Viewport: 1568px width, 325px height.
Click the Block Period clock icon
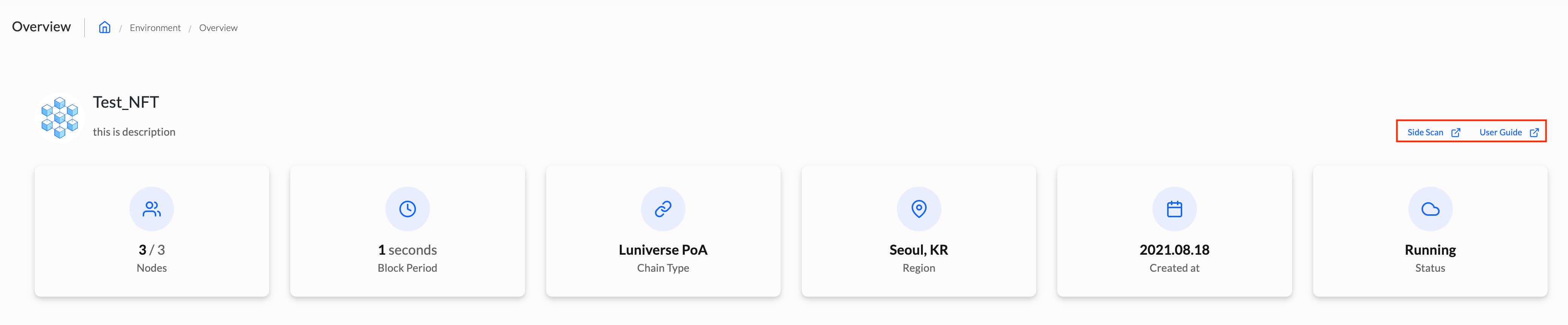pyautogui.click(x=407, y=209)
